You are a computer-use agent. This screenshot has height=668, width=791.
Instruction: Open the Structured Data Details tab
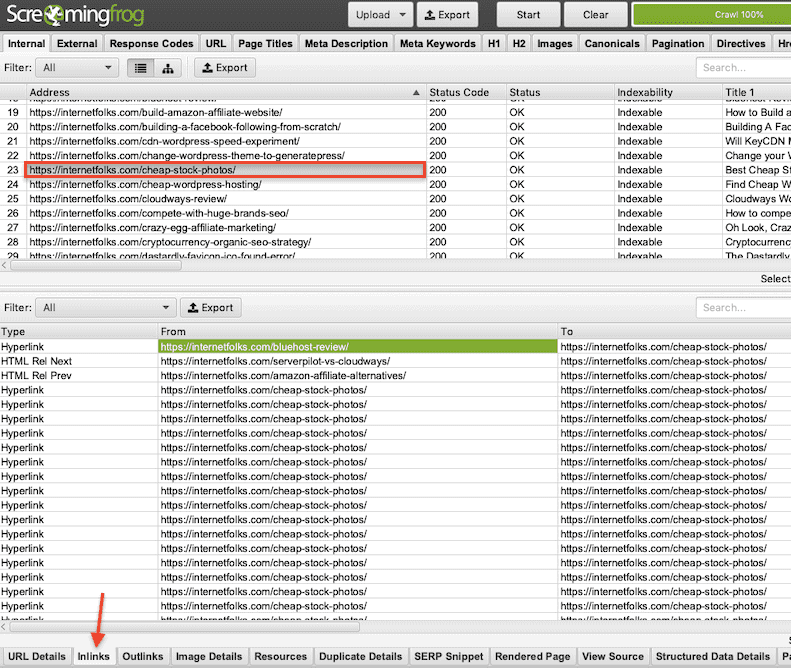click(712, 656)
